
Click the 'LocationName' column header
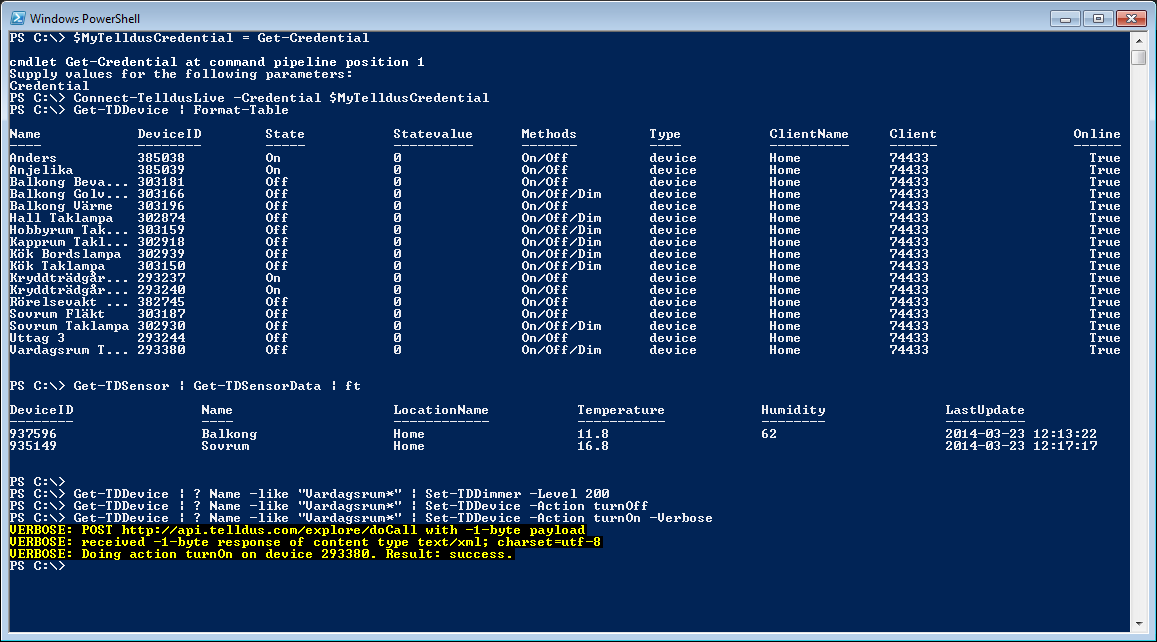click(441, 410)
